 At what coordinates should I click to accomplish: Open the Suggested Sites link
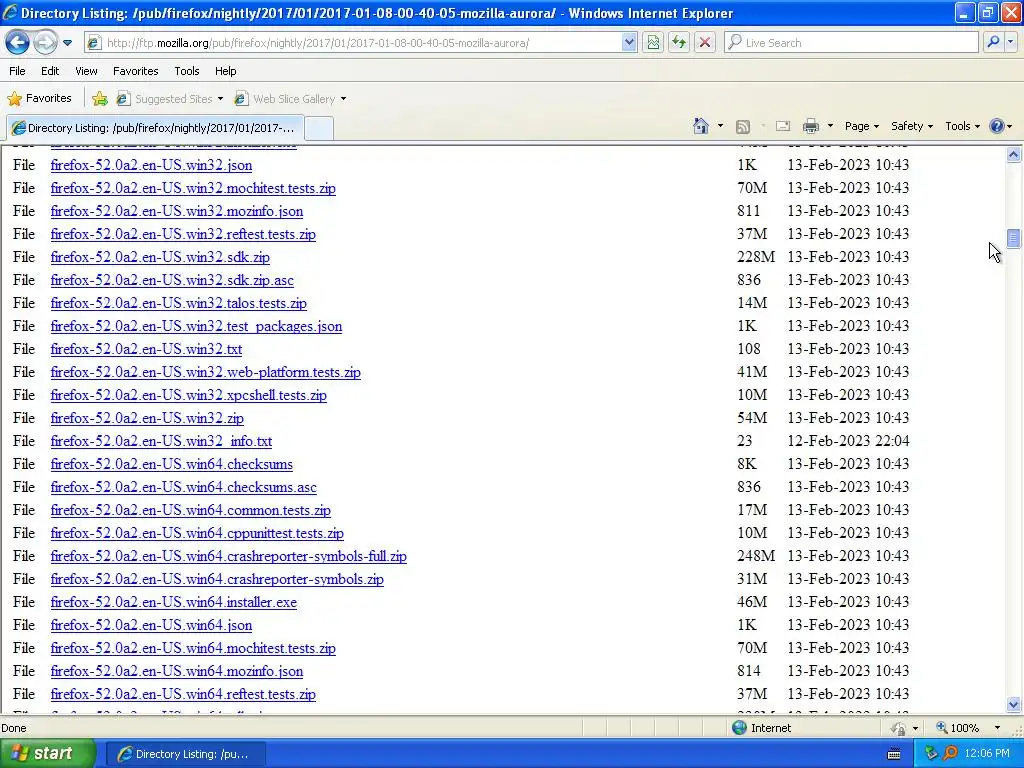[x=169, y=99]
